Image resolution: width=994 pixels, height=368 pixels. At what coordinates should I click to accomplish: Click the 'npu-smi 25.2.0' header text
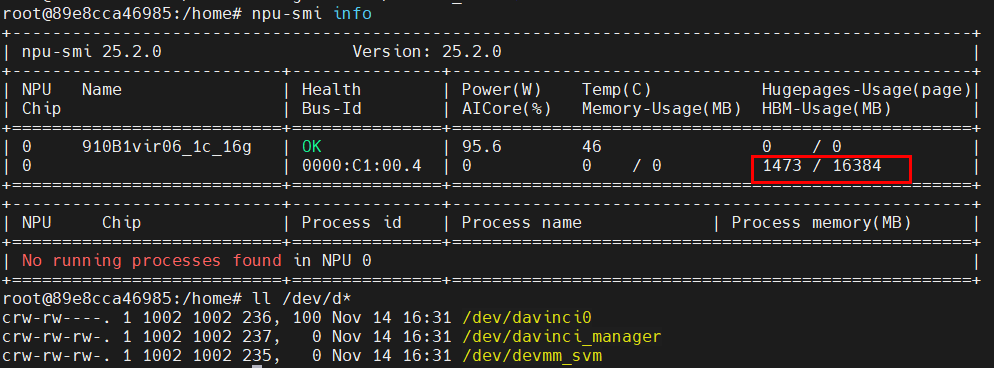(x=92, y=51)
